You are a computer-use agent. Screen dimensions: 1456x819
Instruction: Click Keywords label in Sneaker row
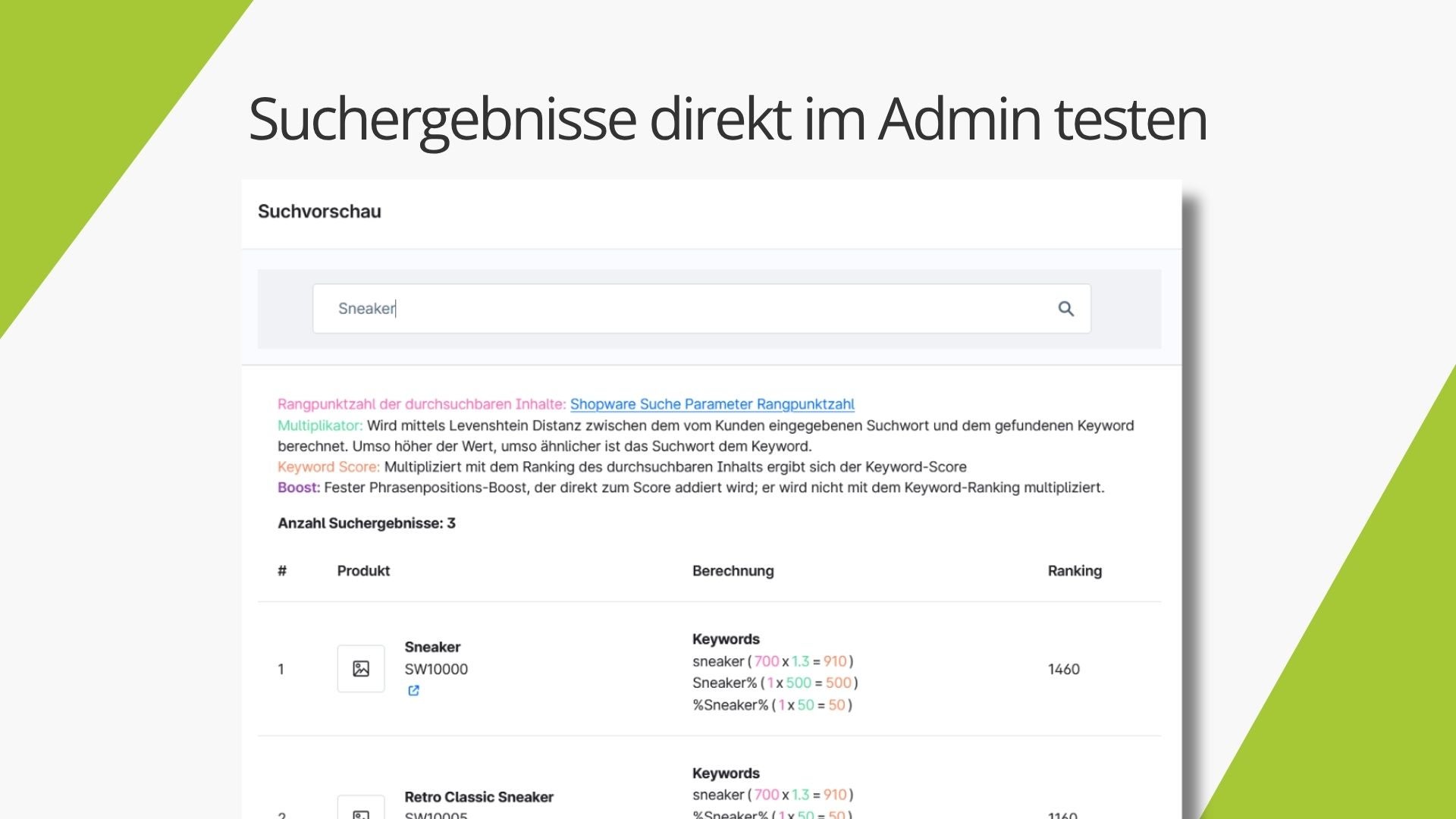(726, 639)
